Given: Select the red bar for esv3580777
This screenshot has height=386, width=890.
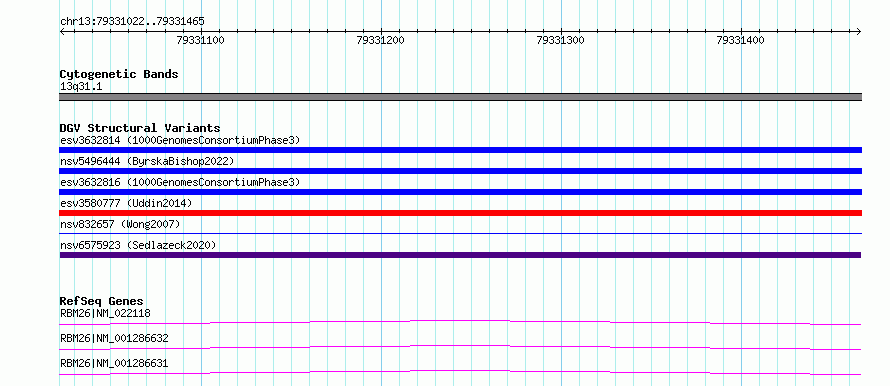Looking at the screenshot, I should click(x=460, y=213).
